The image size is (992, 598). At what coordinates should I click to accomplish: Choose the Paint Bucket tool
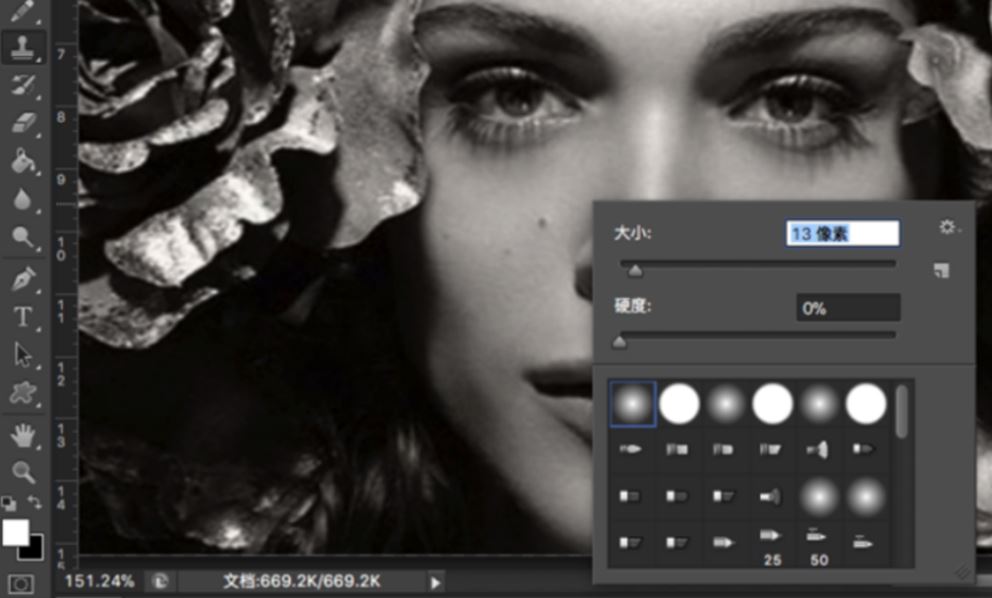click(x=22, y=160)
